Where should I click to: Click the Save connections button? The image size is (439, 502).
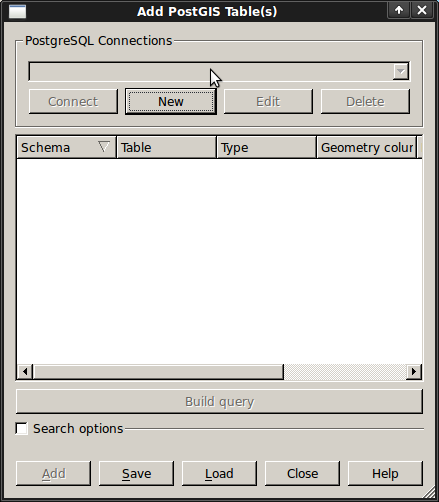pos(136,473)
